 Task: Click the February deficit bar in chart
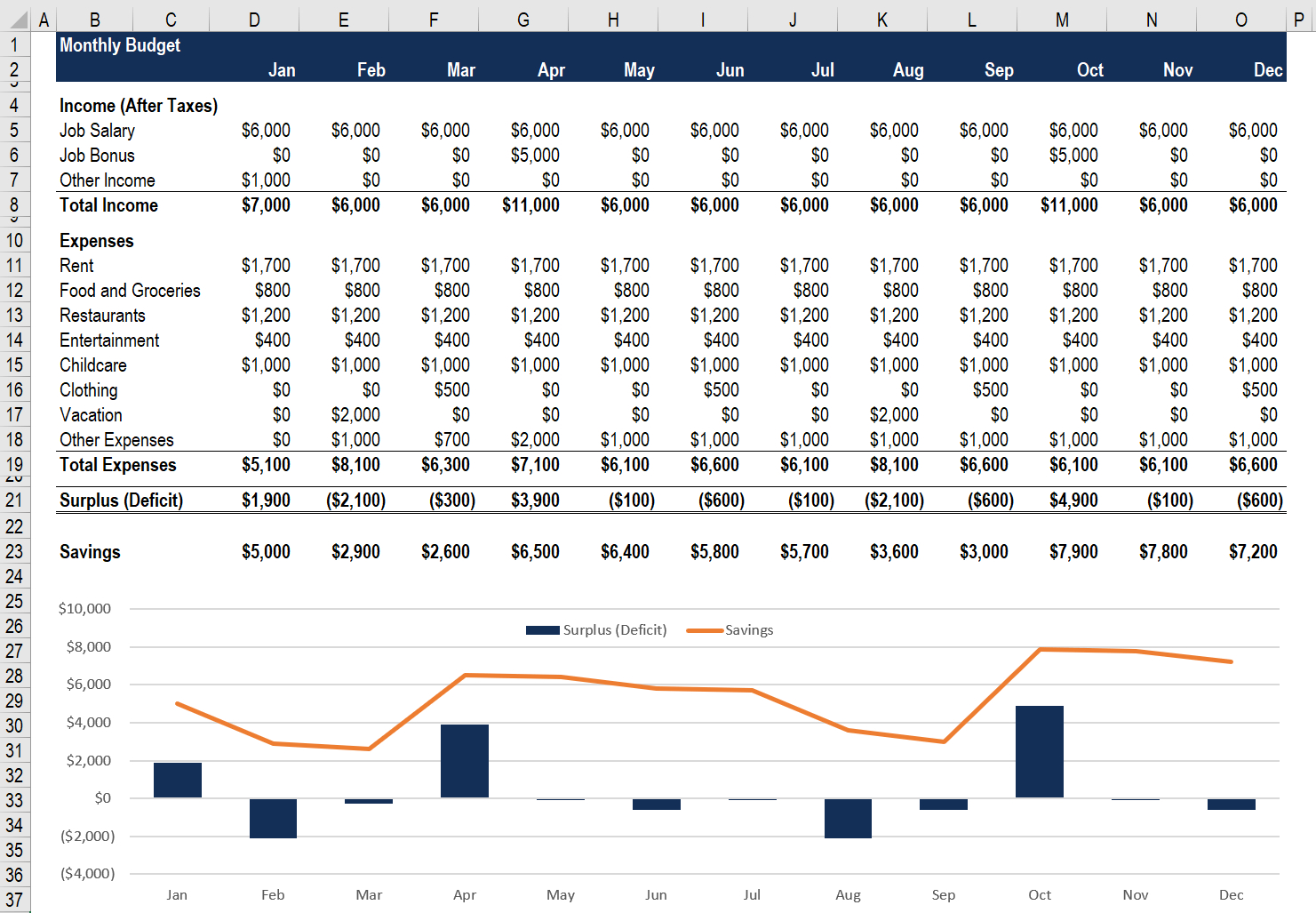[273, 818]
